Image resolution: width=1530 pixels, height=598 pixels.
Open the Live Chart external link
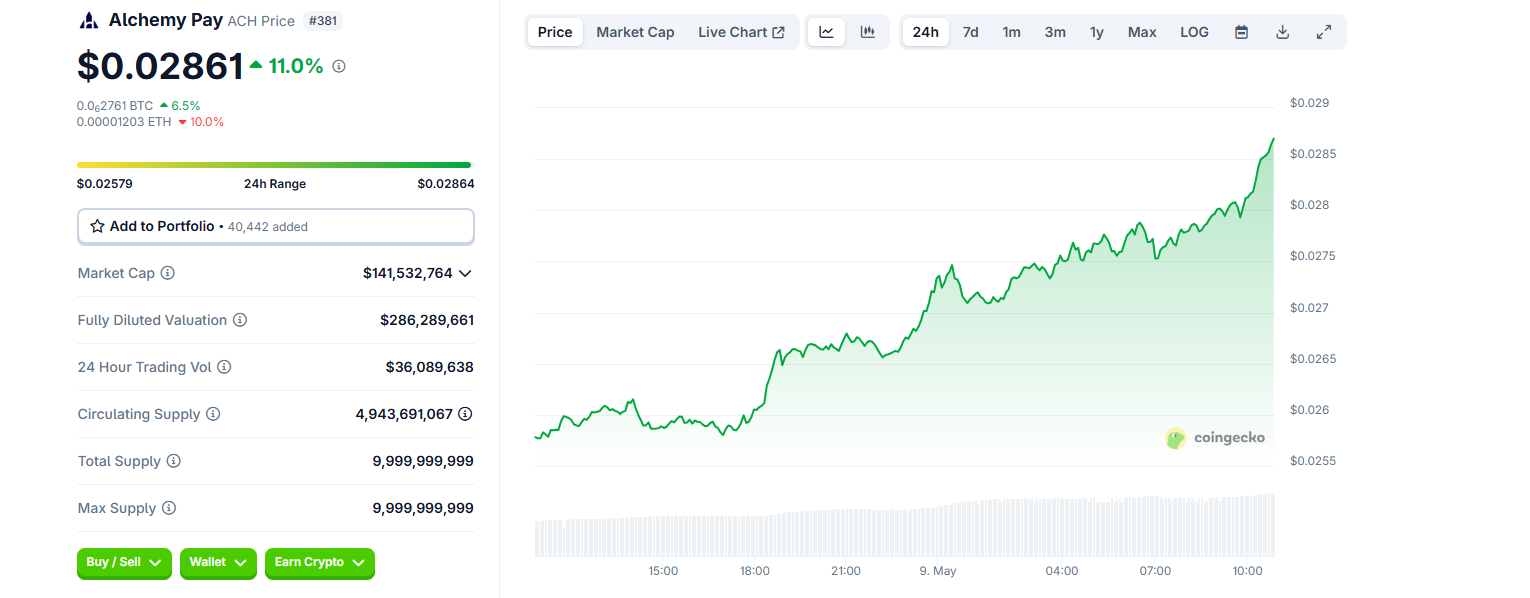click(741, 32)
